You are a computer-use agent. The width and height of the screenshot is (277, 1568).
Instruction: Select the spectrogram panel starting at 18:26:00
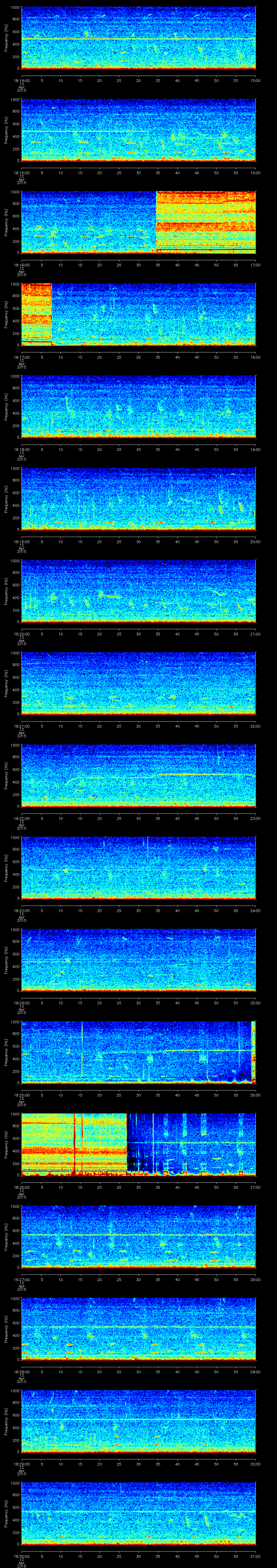138,1144
